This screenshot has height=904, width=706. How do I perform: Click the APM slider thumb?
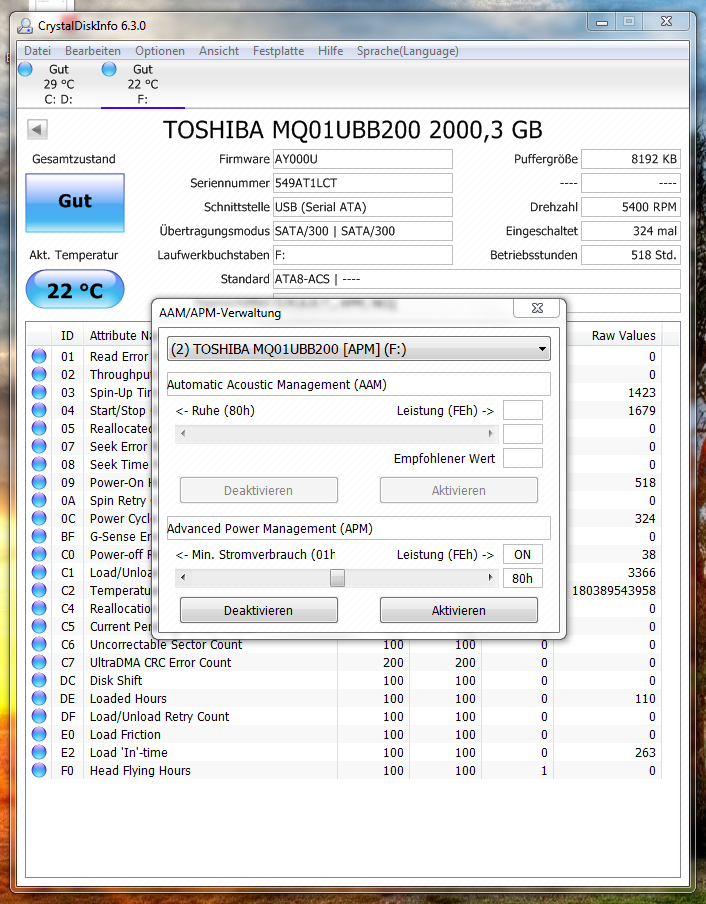(x=337, y=578)
